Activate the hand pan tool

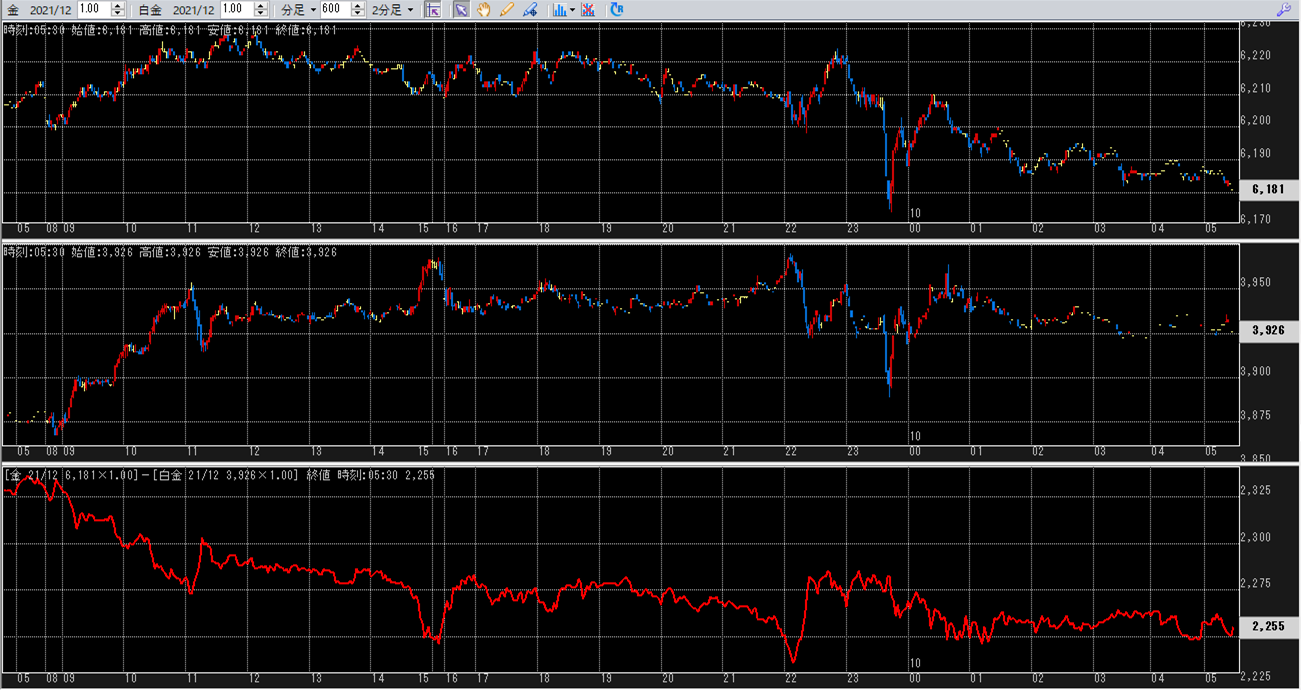[x=484, y=10]
